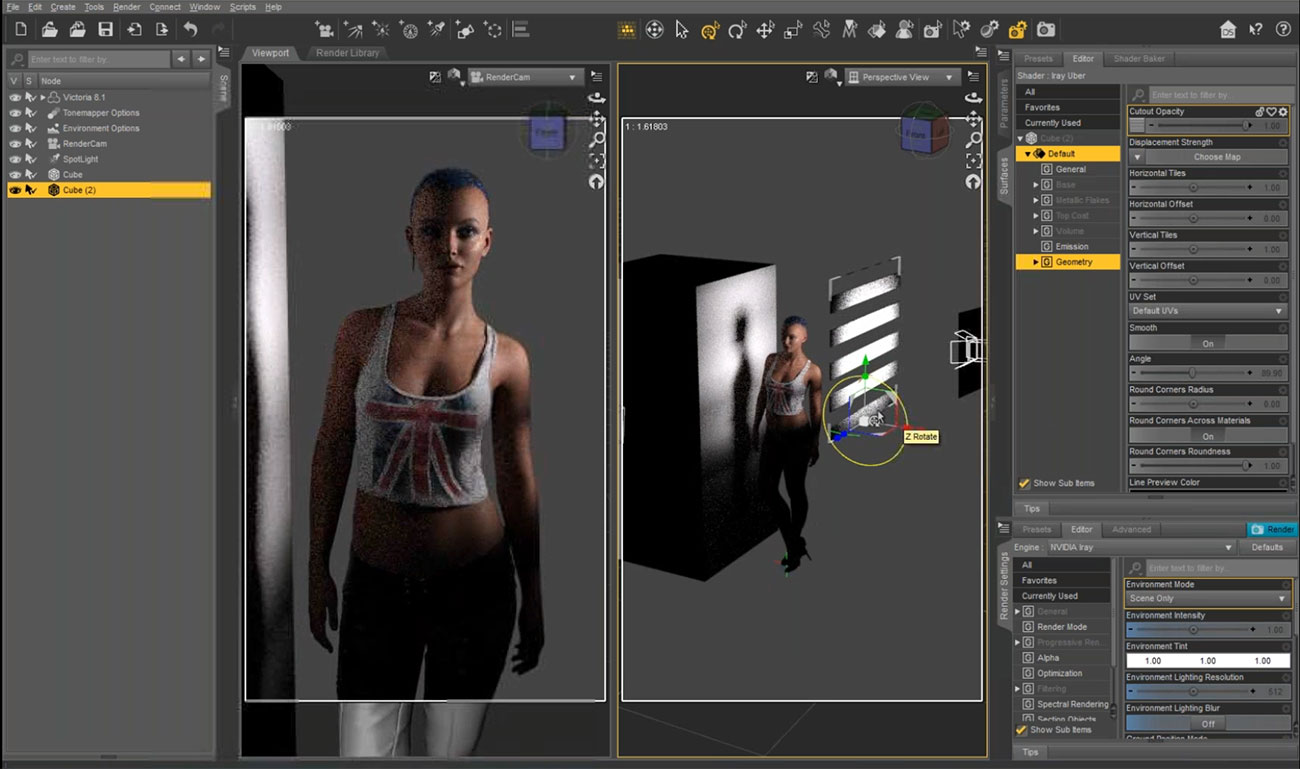Open the Help question mark icon

pyautogui.click(x=1283, y=30)
